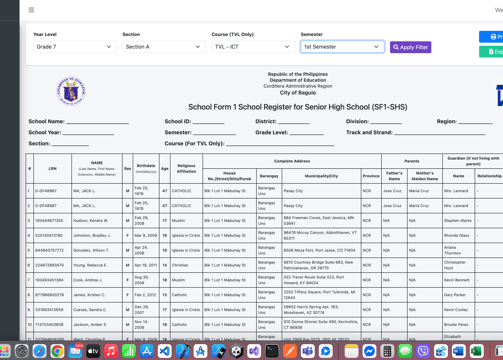
Task: Select the Hudson, Kendra W. table row
Action: 264,221
